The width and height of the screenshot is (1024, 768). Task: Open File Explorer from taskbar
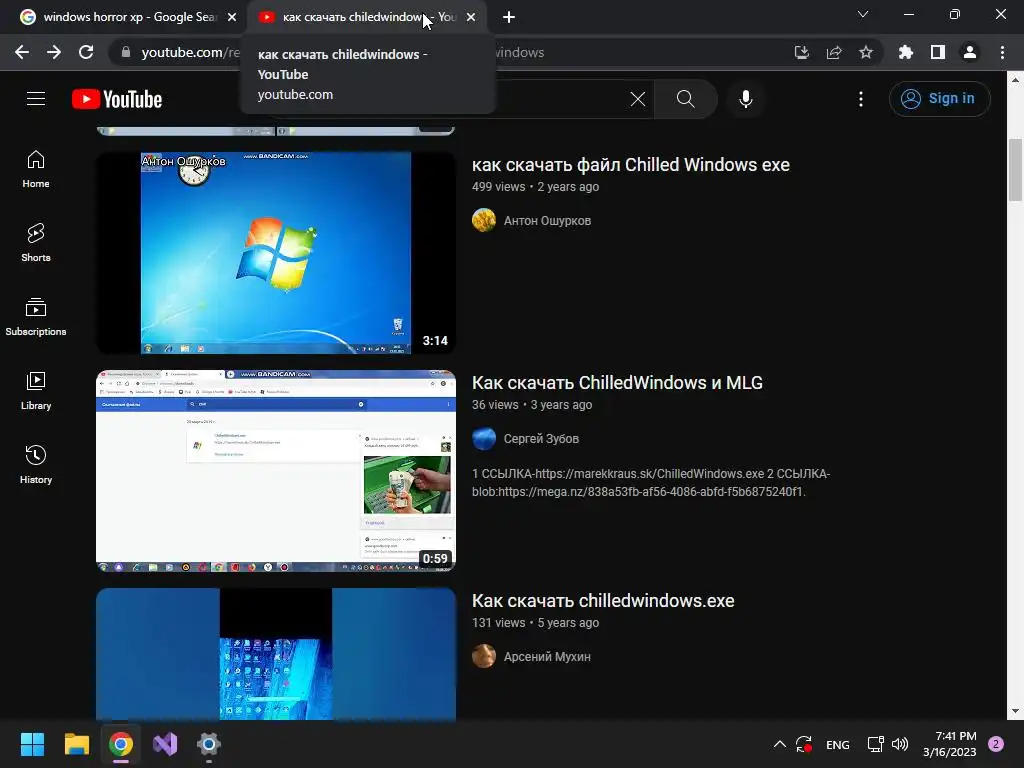(x=76, y=744)
